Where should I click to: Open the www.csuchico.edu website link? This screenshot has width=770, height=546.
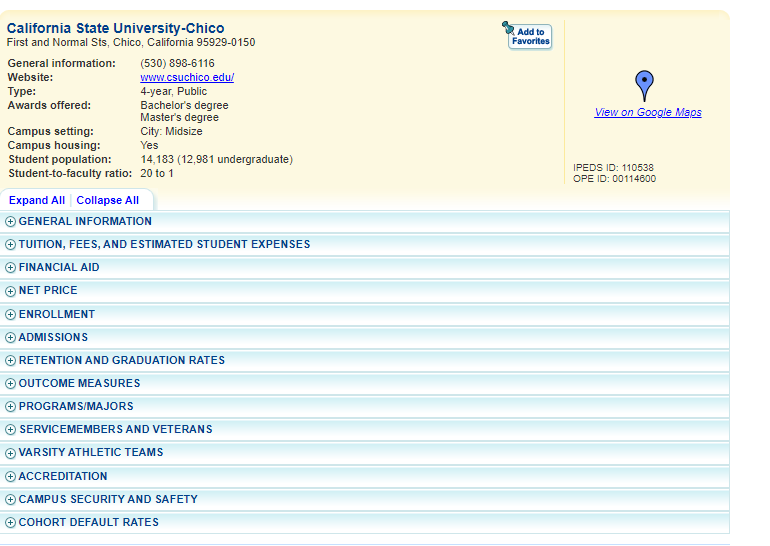pyautogui.click(x=187, y=77)
